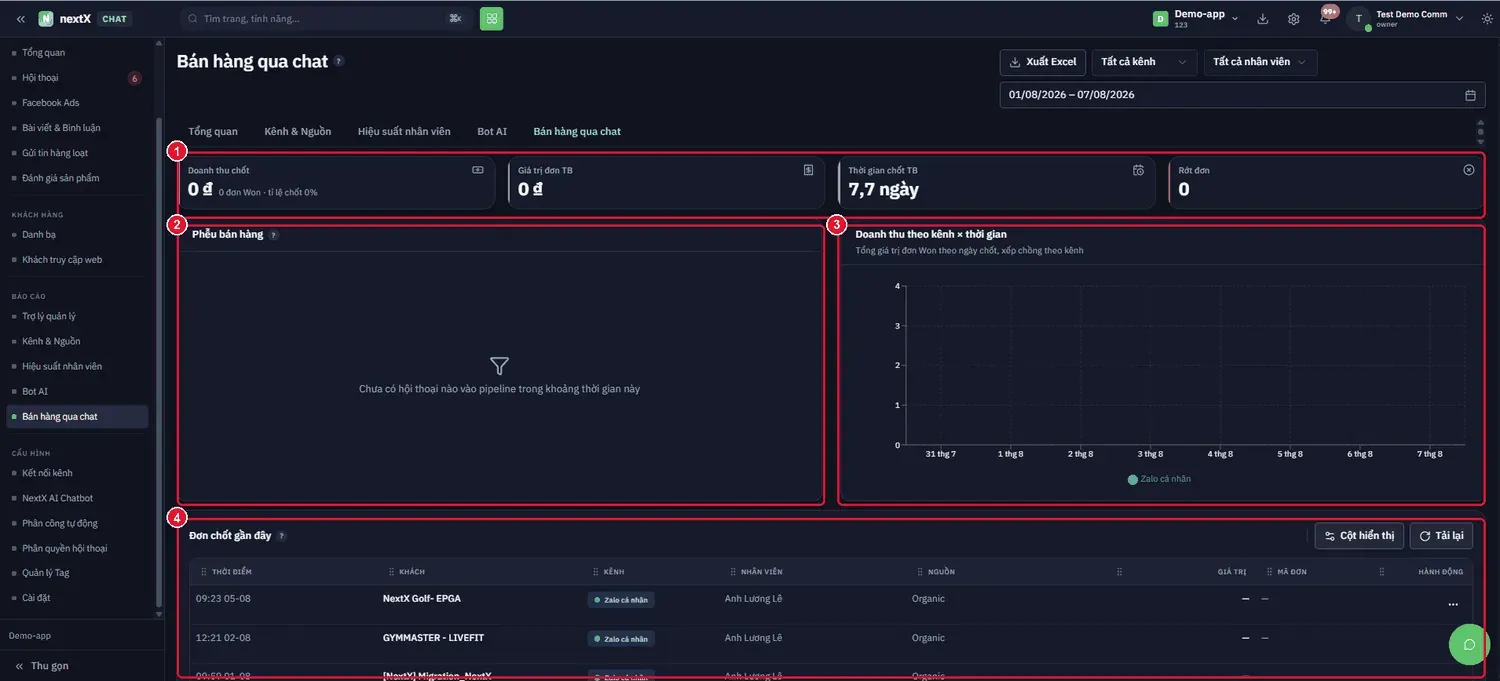Click the Thời gian chốt TB card icon
This screenshot has width=1500, height=681.
click(1138, 170)
